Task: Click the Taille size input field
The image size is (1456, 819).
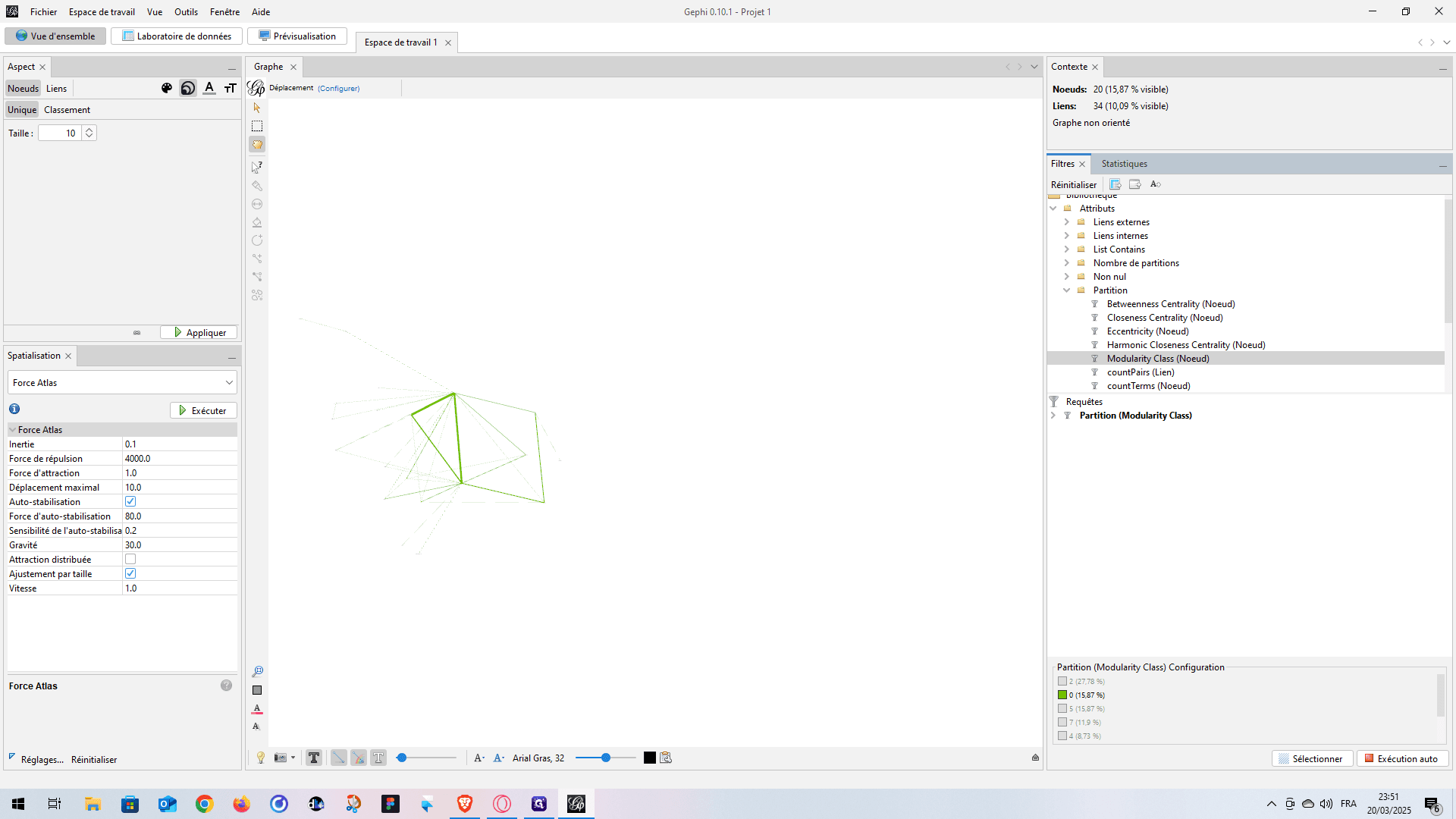Action: 61,133
